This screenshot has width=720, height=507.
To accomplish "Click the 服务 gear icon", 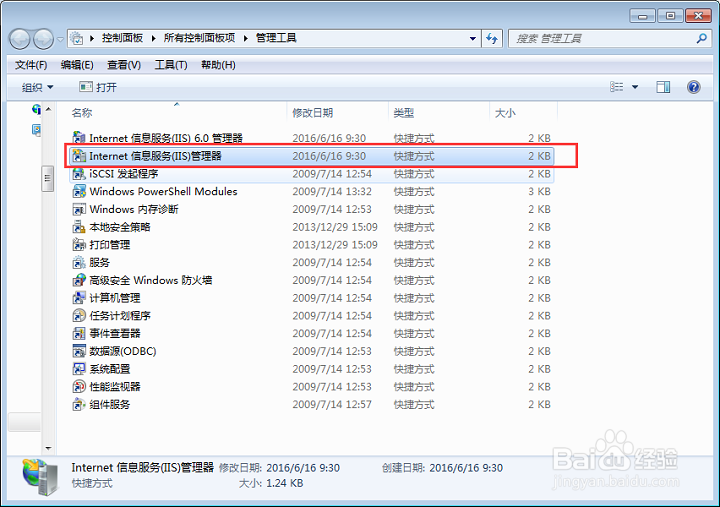I will [79, 262].
